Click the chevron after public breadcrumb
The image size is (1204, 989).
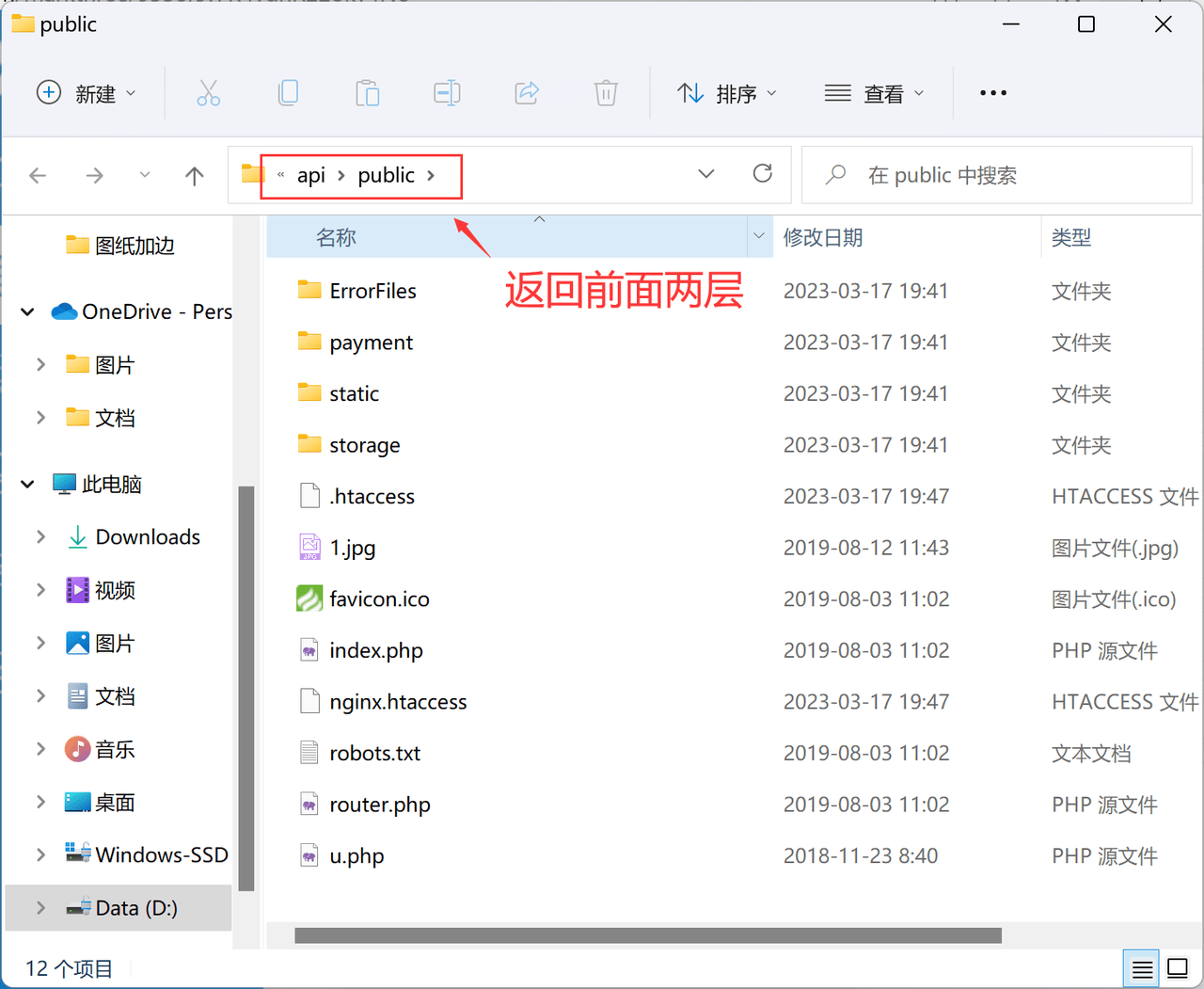[431, 175]
